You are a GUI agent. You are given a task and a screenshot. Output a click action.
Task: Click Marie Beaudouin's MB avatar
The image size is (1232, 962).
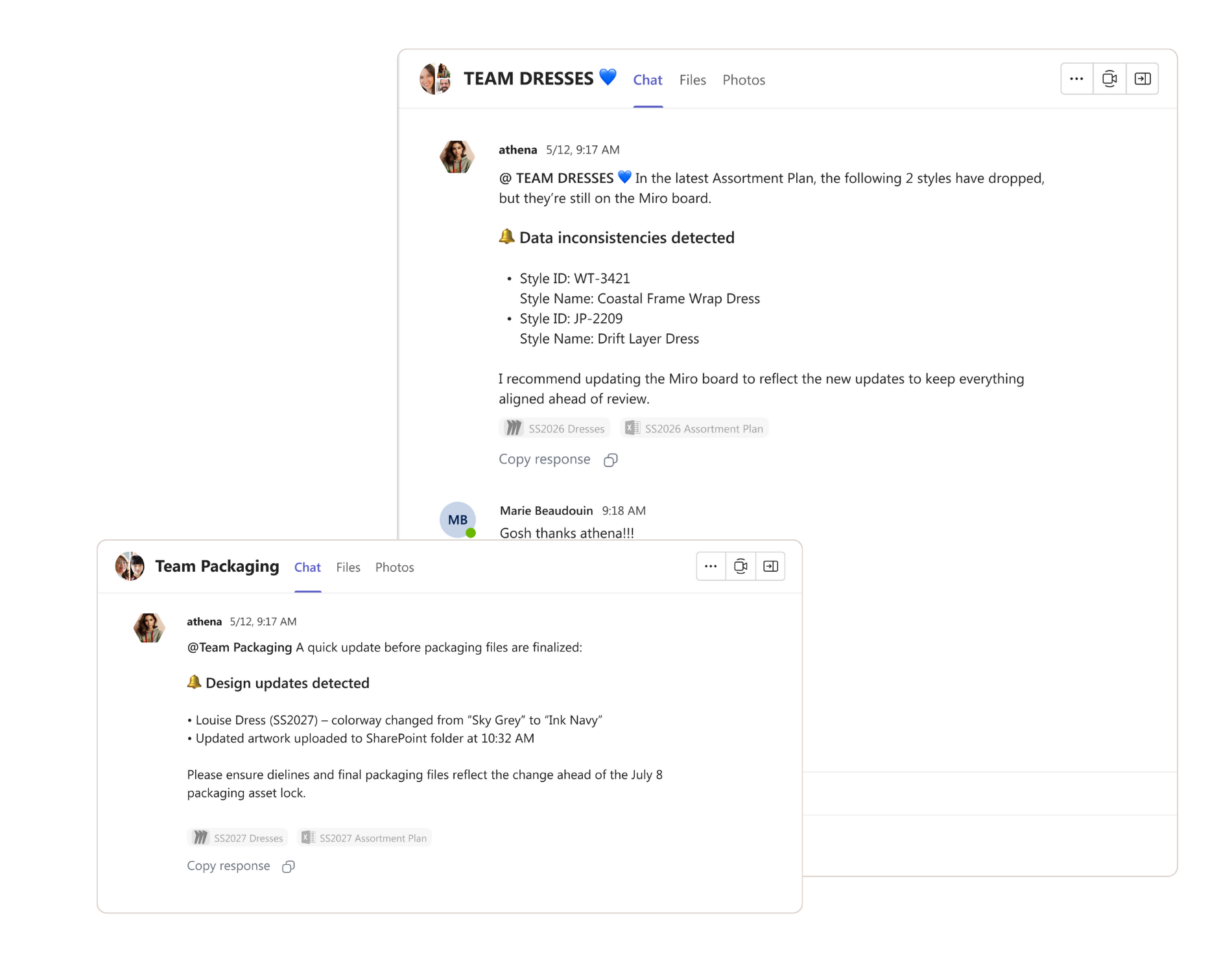point(458,520)
